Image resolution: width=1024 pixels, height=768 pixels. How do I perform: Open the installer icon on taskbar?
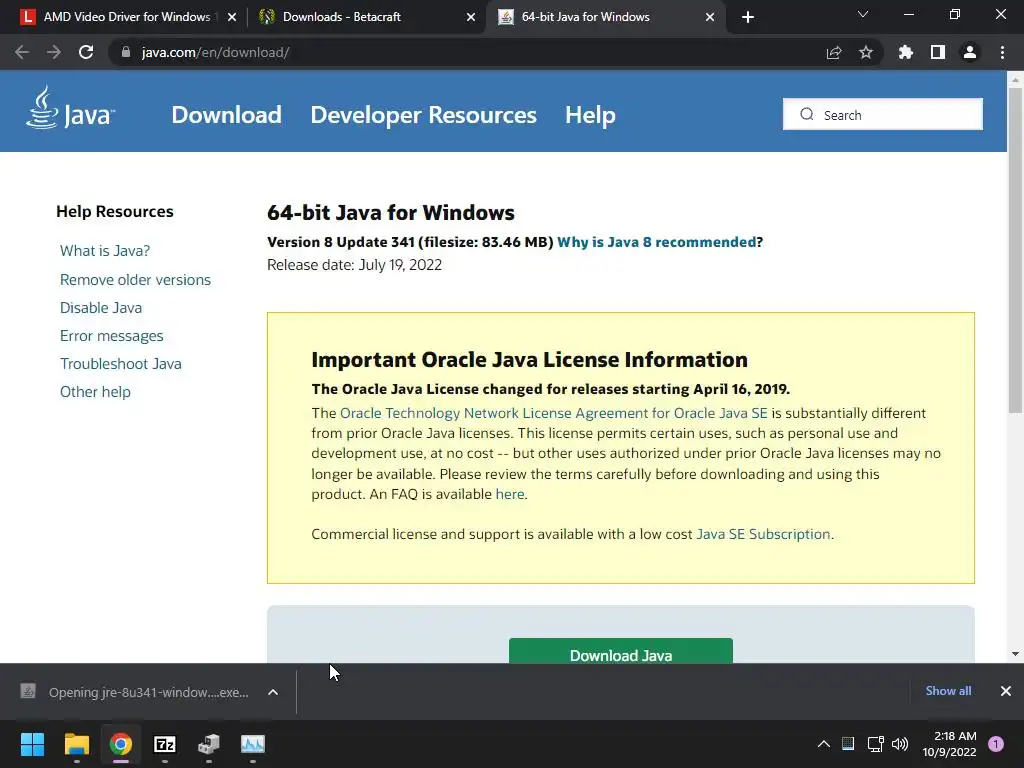point(209,744)
